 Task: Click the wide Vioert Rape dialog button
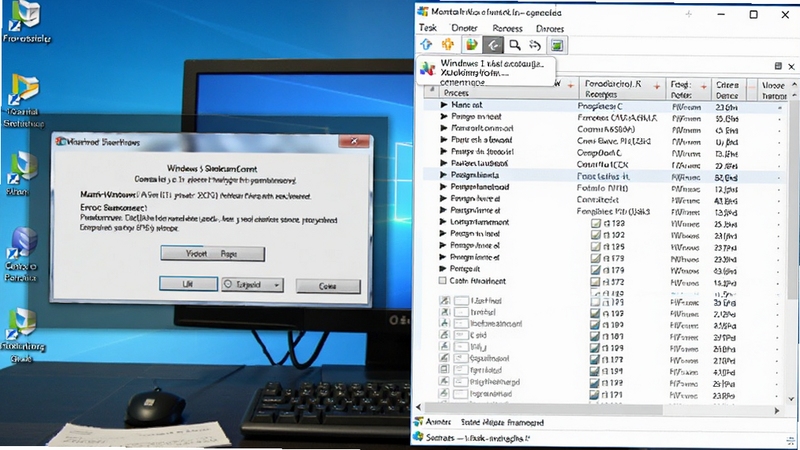[x=213, y=254]
